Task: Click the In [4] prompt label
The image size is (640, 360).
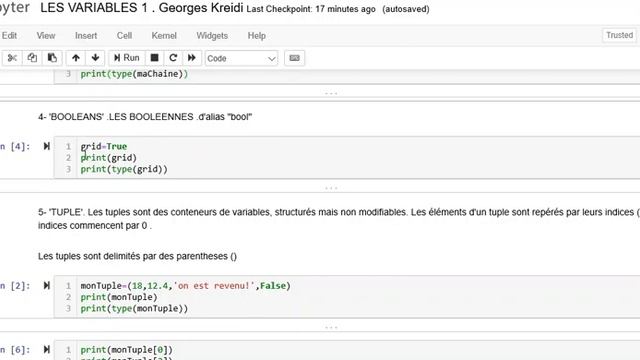Action: click(15, 147)
